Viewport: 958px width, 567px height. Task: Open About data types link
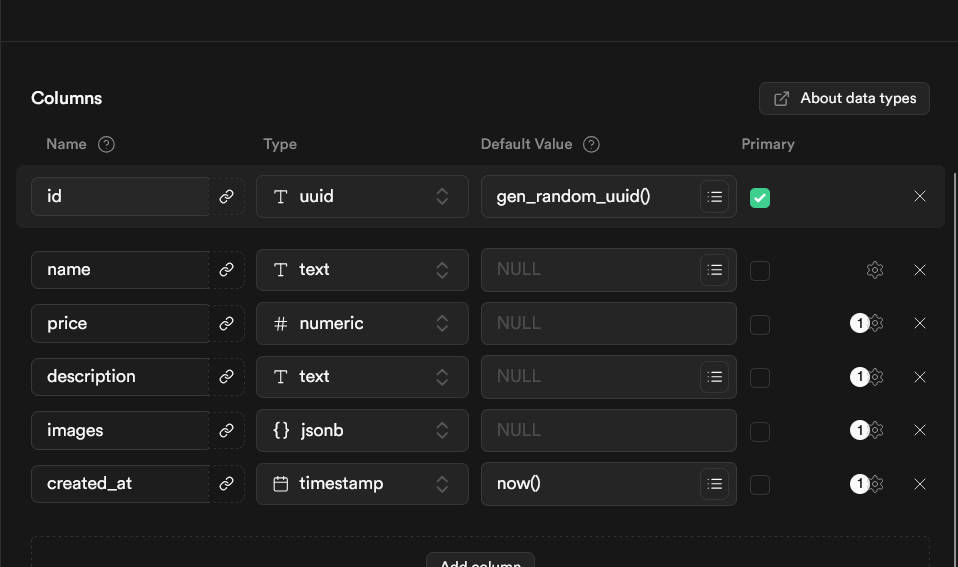click(844, 98)
